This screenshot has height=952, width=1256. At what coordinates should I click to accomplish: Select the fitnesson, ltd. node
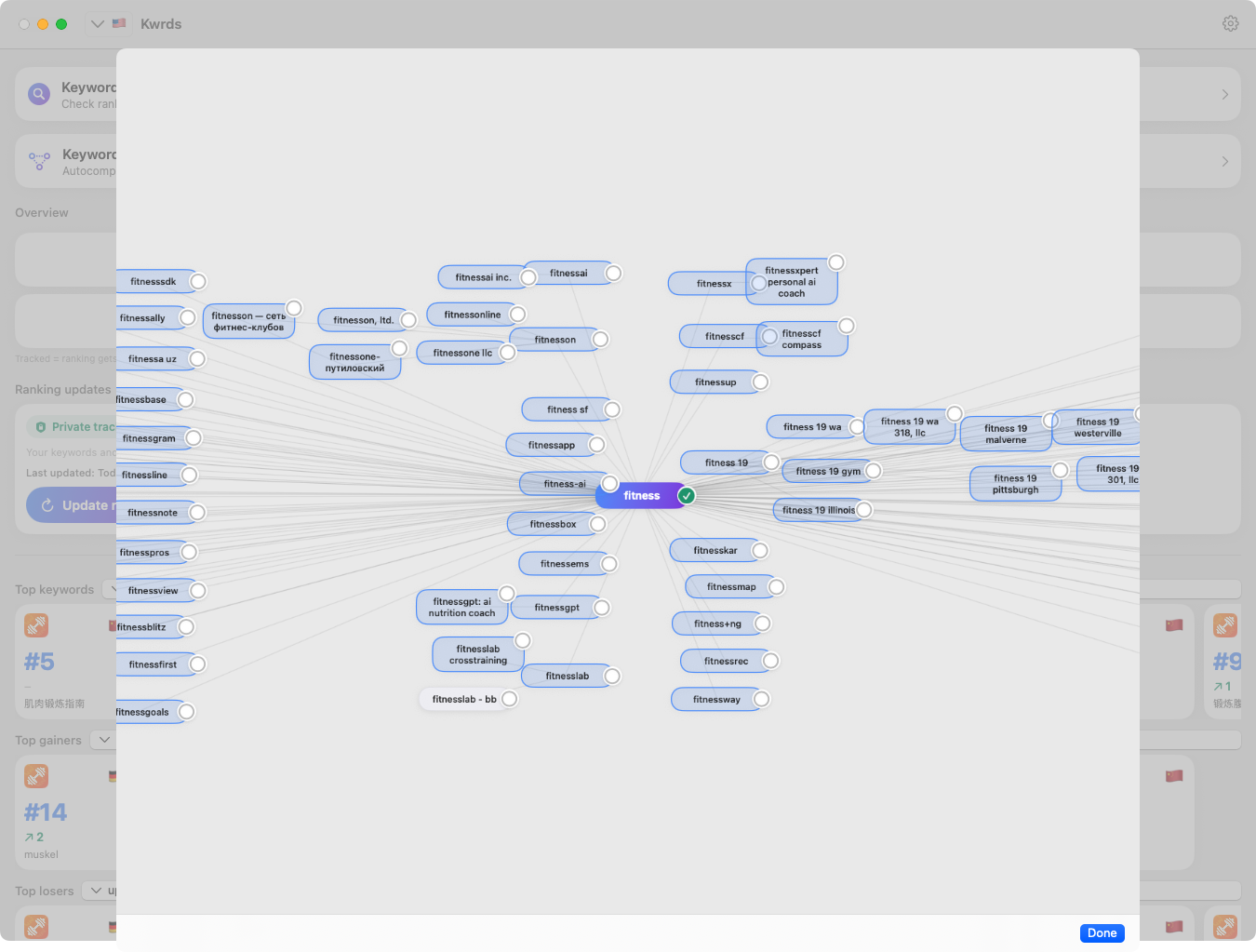[x=364, y=320]
